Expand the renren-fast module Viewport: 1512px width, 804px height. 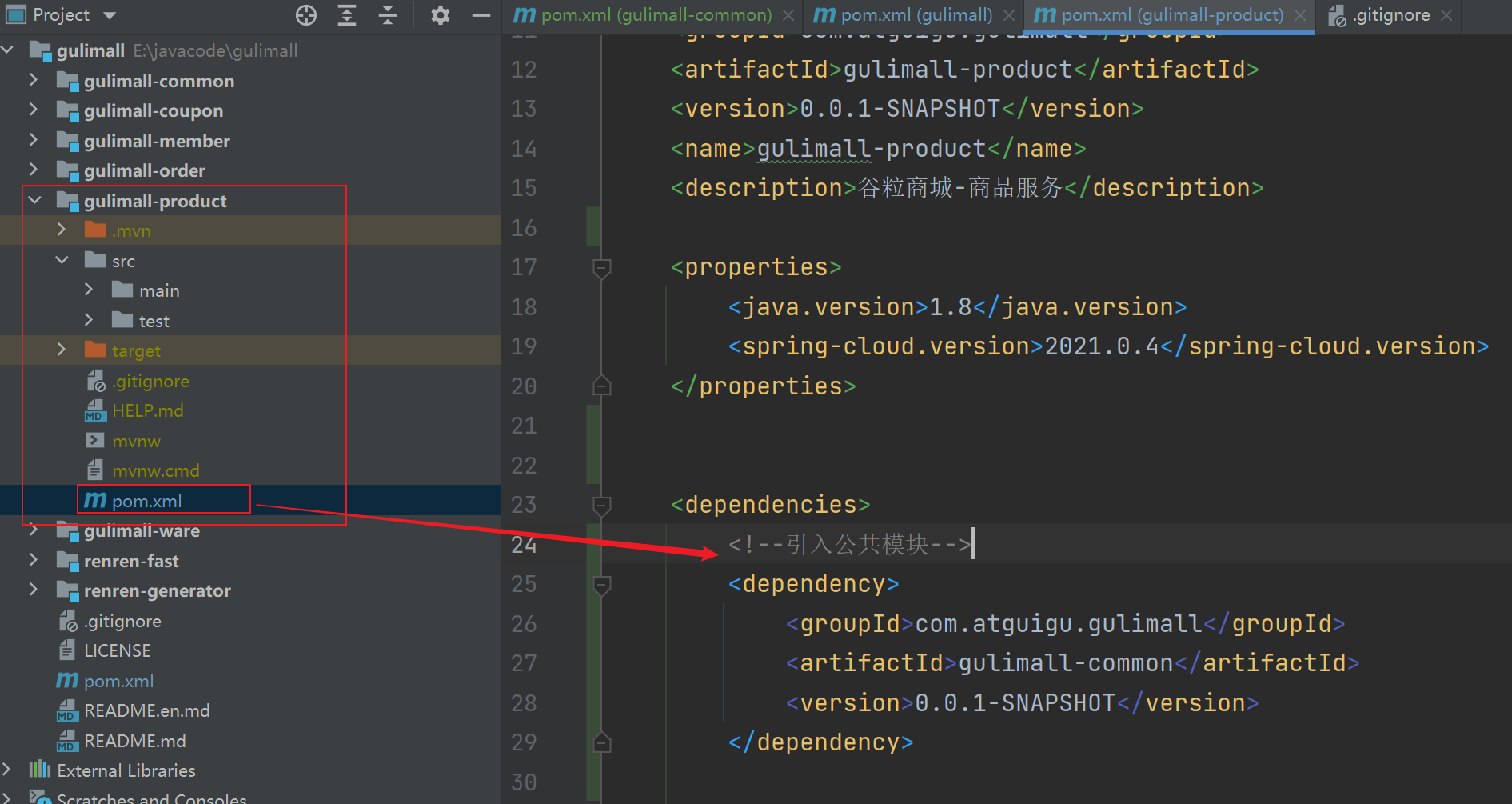(34, 560)
